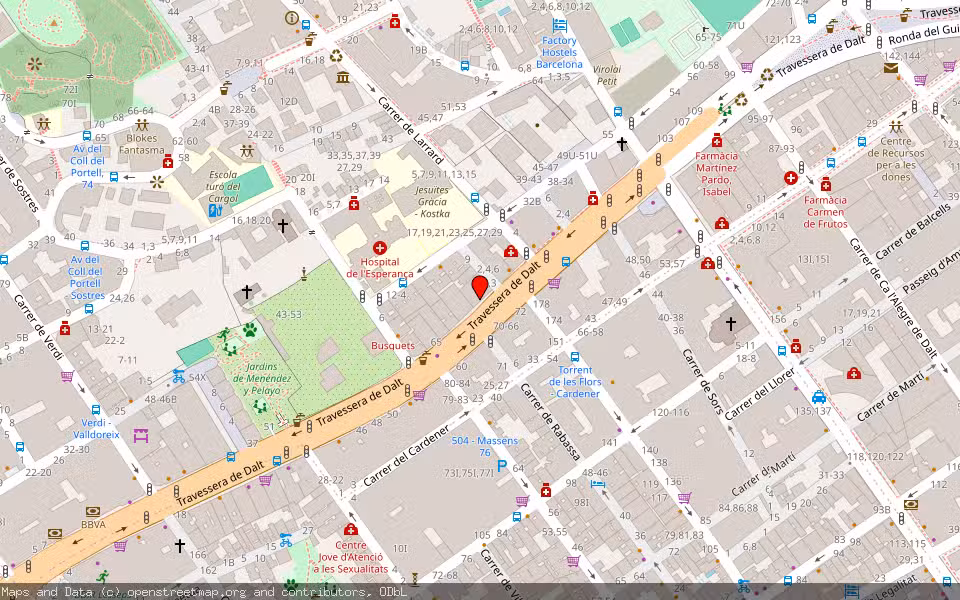Select the Av del Coll del Portell - Sostres label
The image size is (960, 600).
[85, 277]
